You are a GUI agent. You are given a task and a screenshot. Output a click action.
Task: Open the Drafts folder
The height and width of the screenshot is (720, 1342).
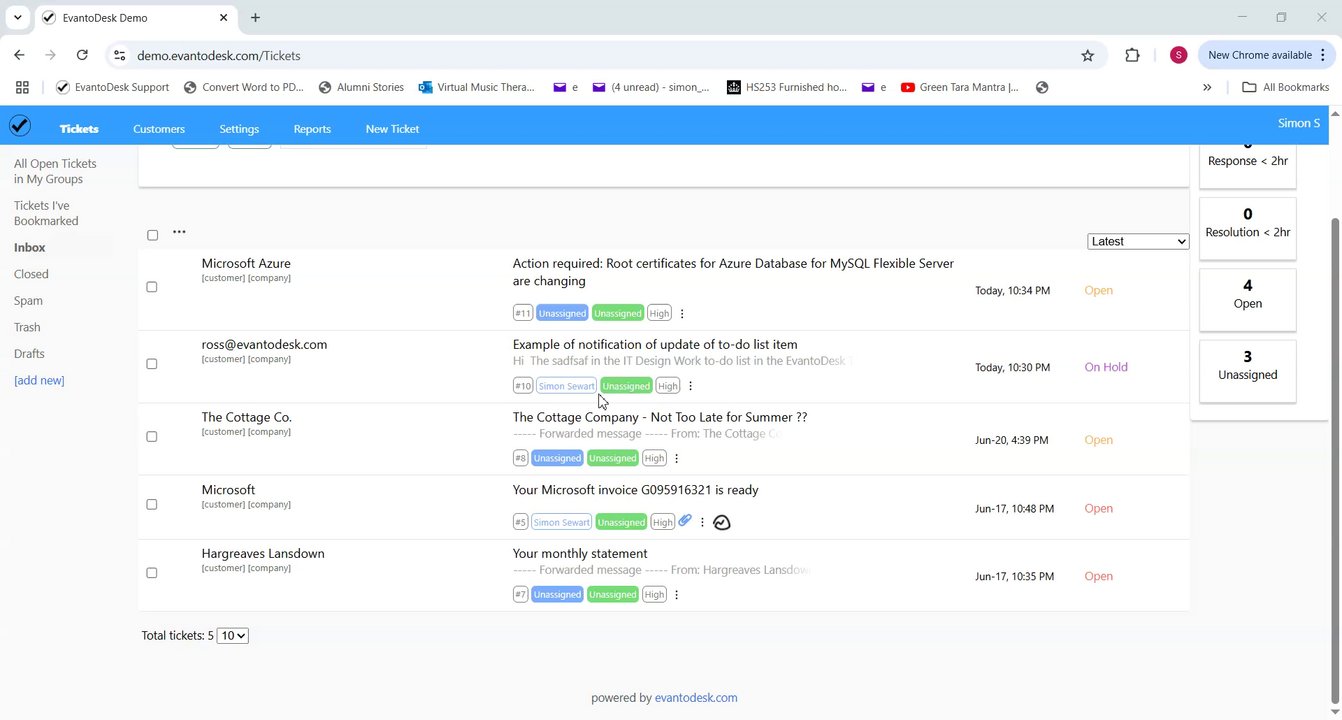(x=29, y=354)
